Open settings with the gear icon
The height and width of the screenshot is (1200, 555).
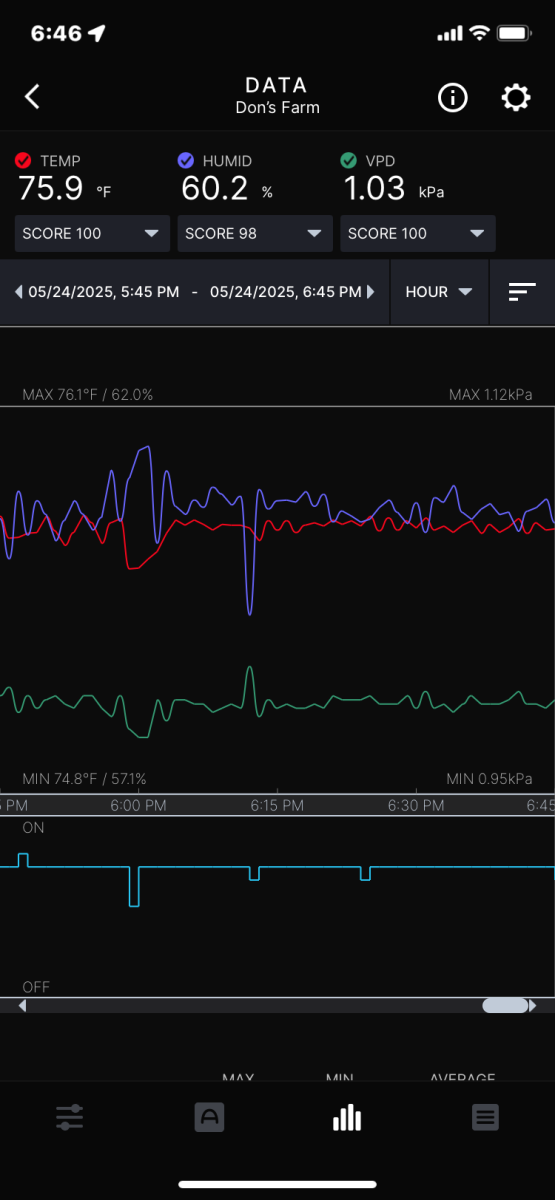point(516,98)
